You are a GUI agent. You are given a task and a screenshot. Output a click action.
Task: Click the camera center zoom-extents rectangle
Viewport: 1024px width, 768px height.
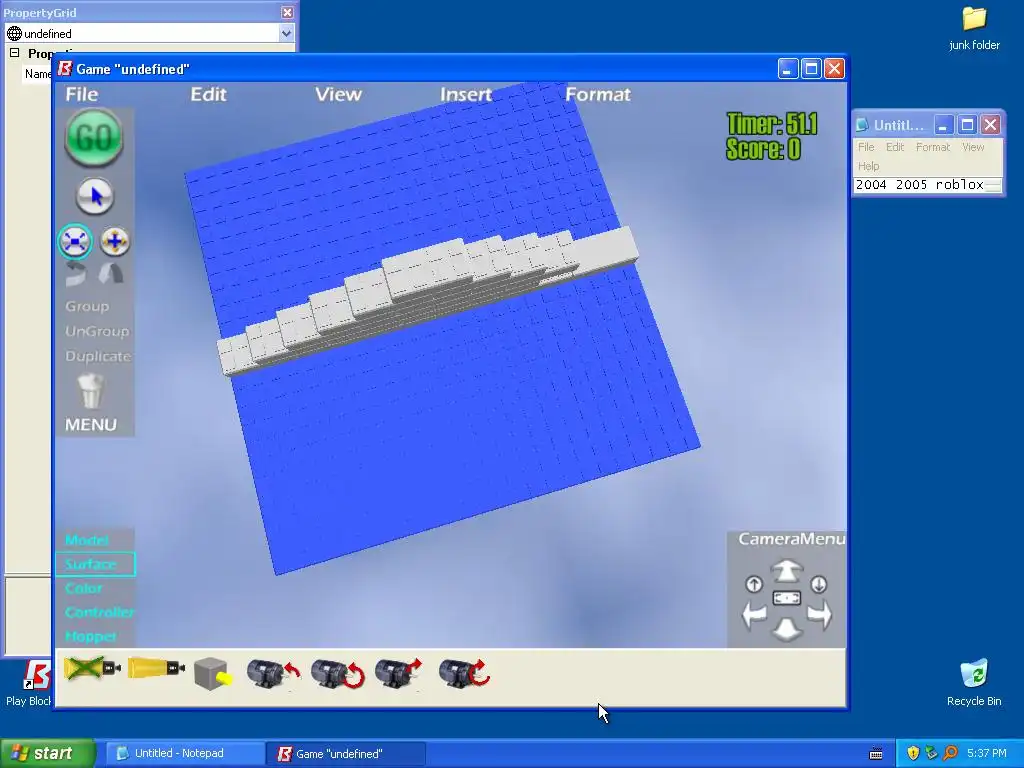(x=786, y=598)
